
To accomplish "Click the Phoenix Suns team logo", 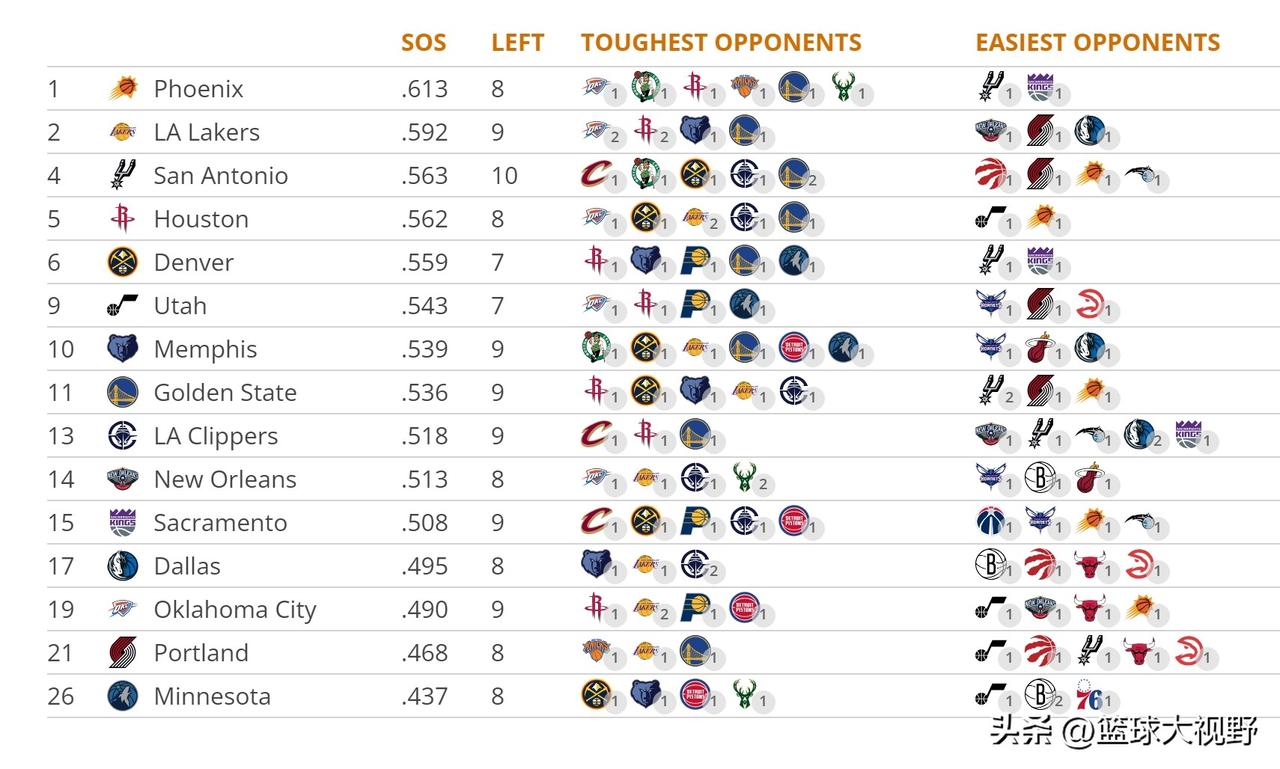I will pyautogui.click(x=123, y=88).
